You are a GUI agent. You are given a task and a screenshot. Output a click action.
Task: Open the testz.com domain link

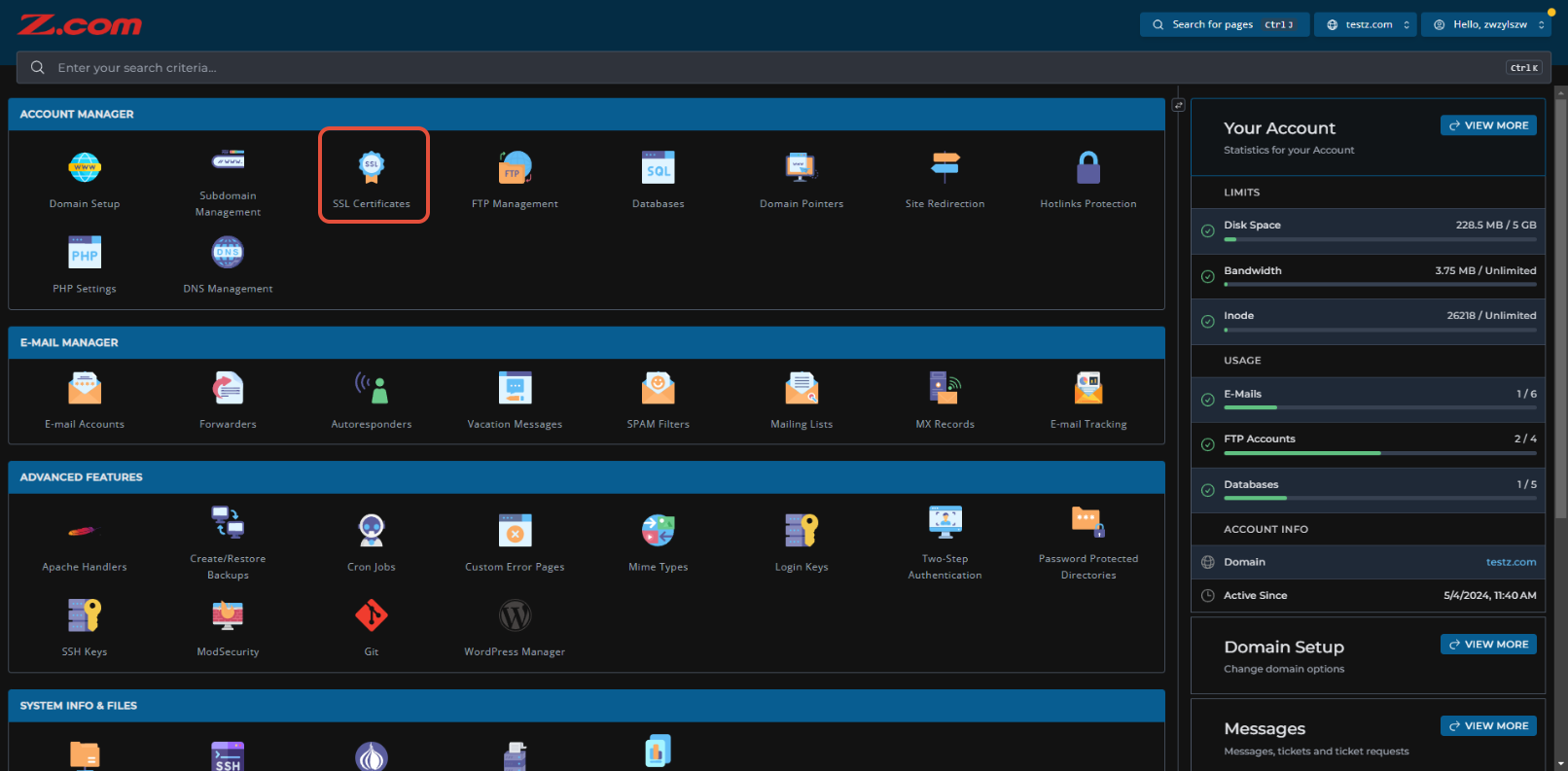1511,562
